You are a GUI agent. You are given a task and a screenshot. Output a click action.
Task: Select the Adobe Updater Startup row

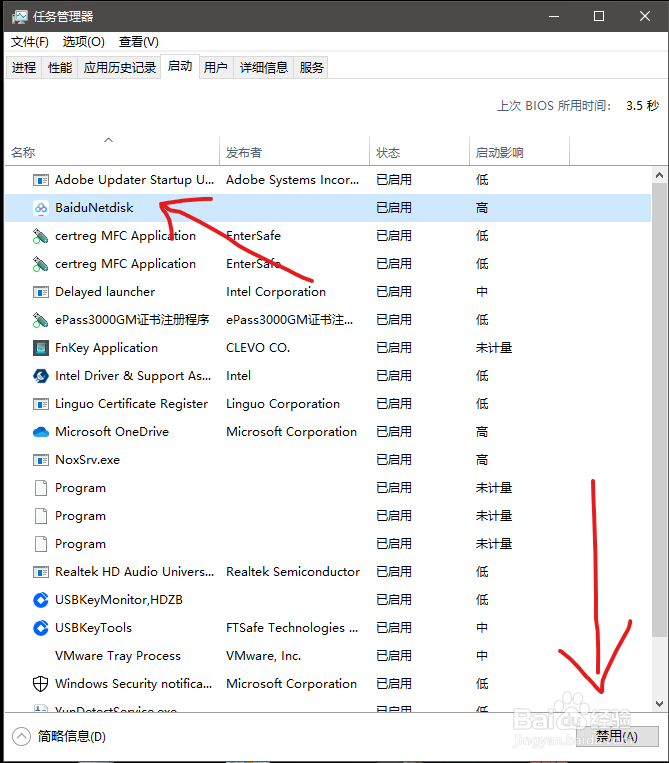[328, 181]
